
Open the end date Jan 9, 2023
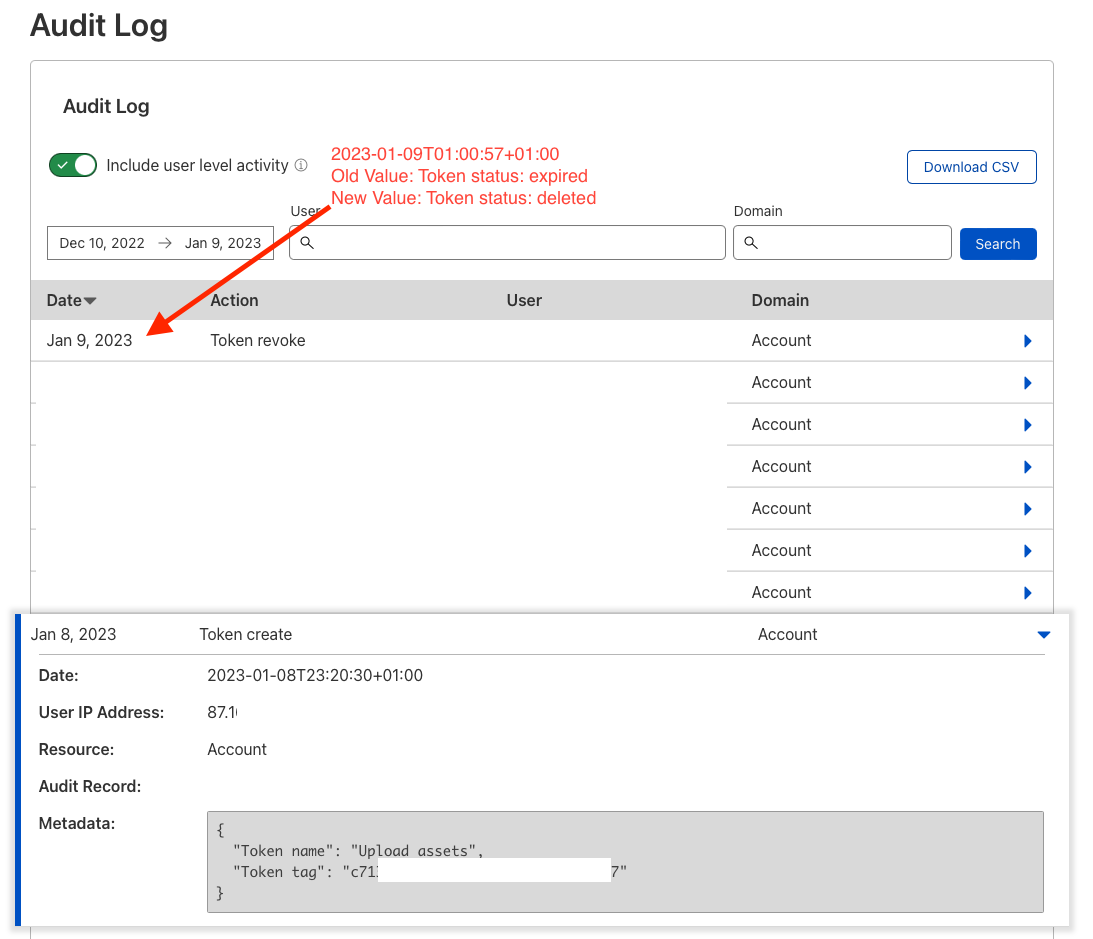[223, 243]
